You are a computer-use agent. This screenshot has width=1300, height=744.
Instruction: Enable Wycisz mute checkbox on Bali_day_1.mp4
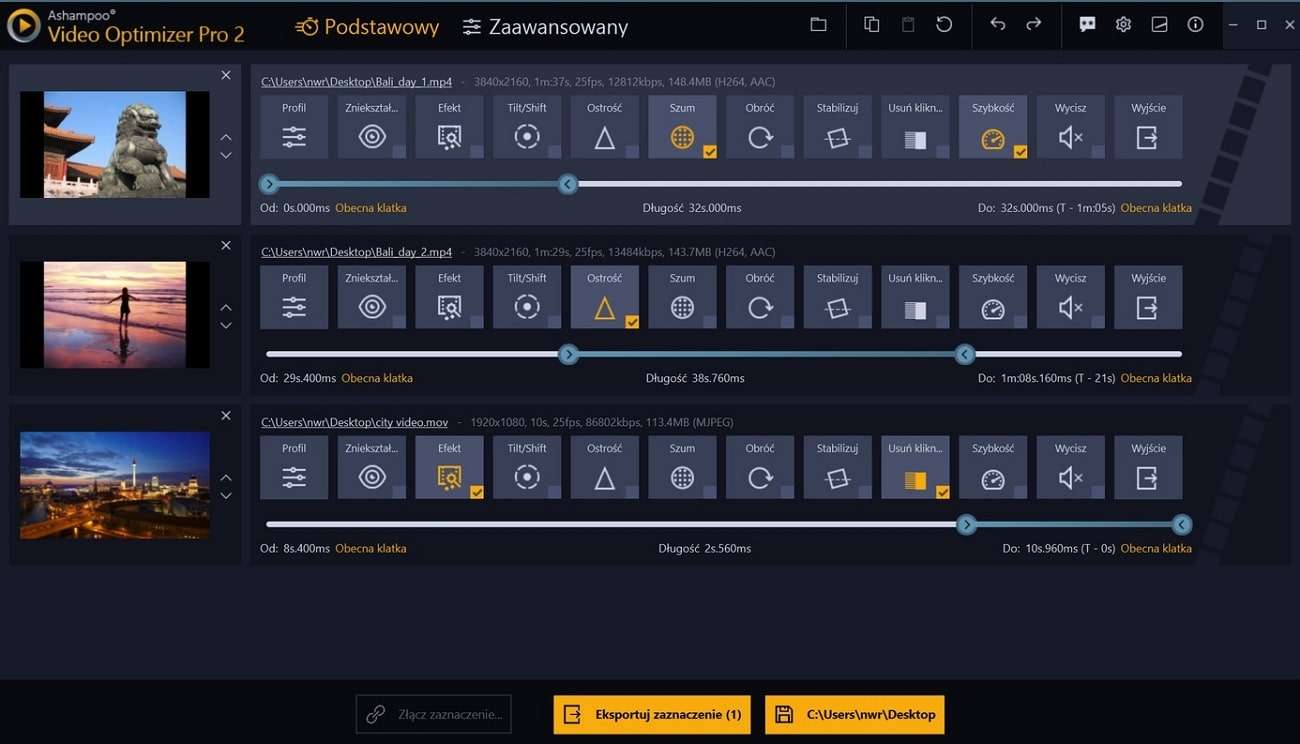click(1098, 152)
